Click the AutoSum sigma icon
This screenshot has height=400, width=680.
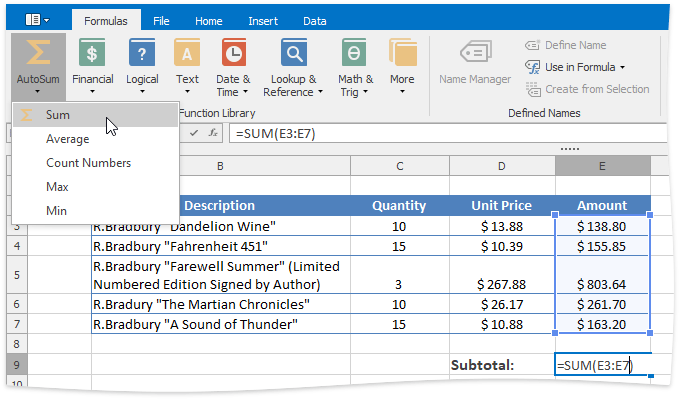[x=38, y=53]
